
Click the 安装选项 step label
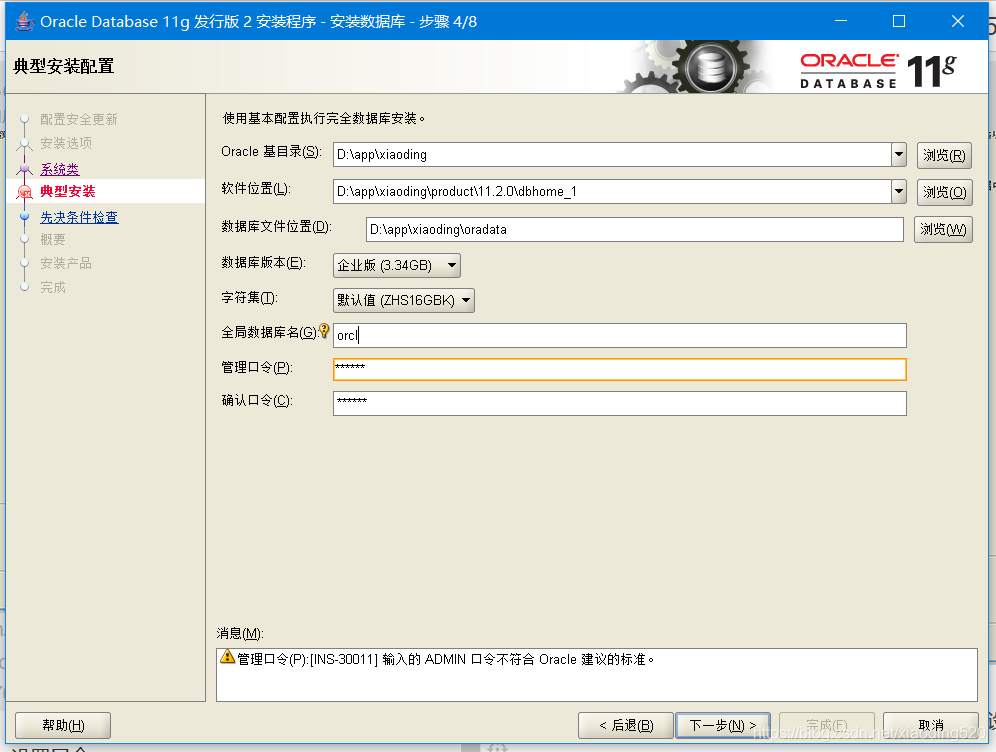[66, 144]
